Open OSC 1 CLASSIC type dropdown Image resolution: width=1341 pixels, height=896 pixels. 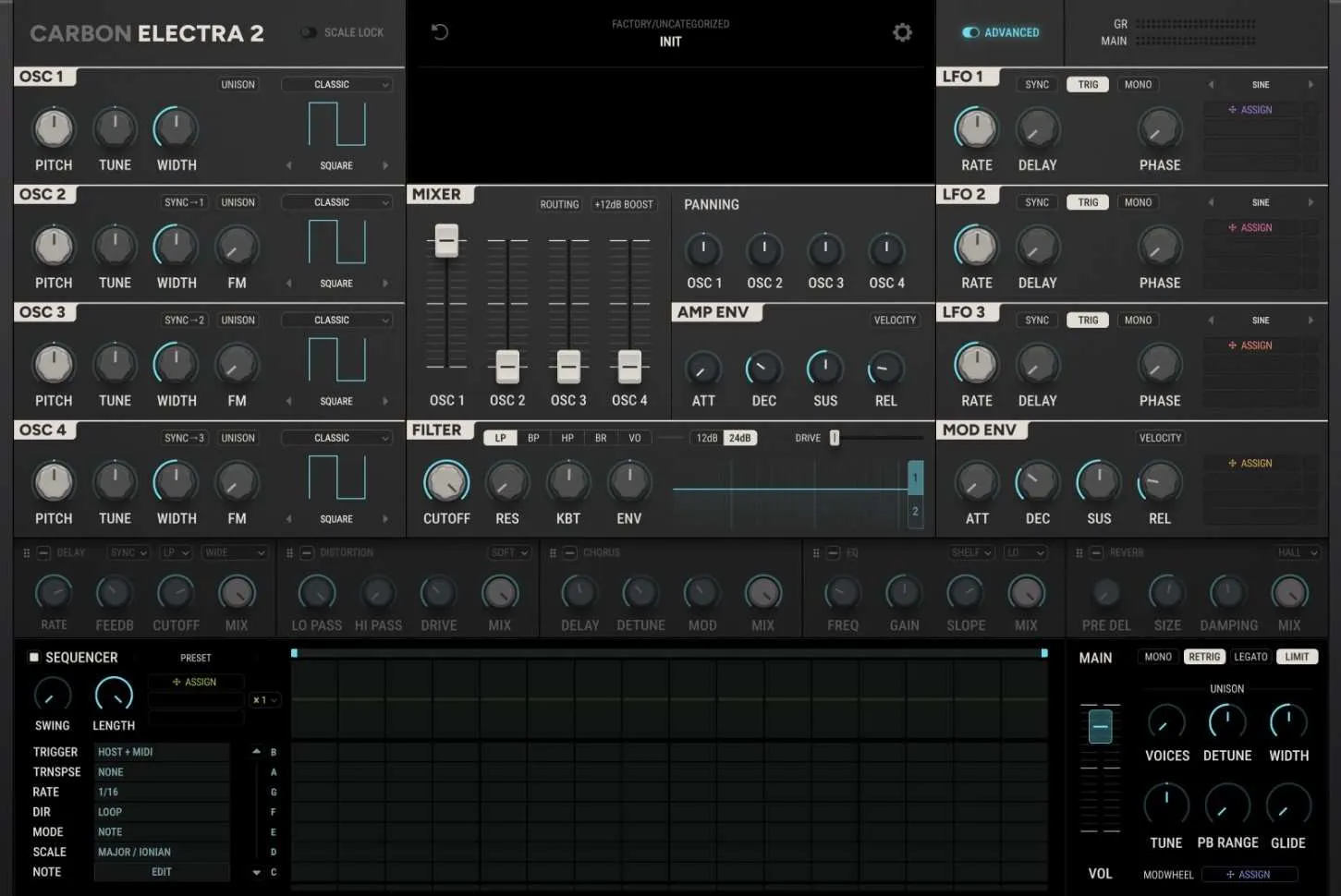click(x=336, y=84)
